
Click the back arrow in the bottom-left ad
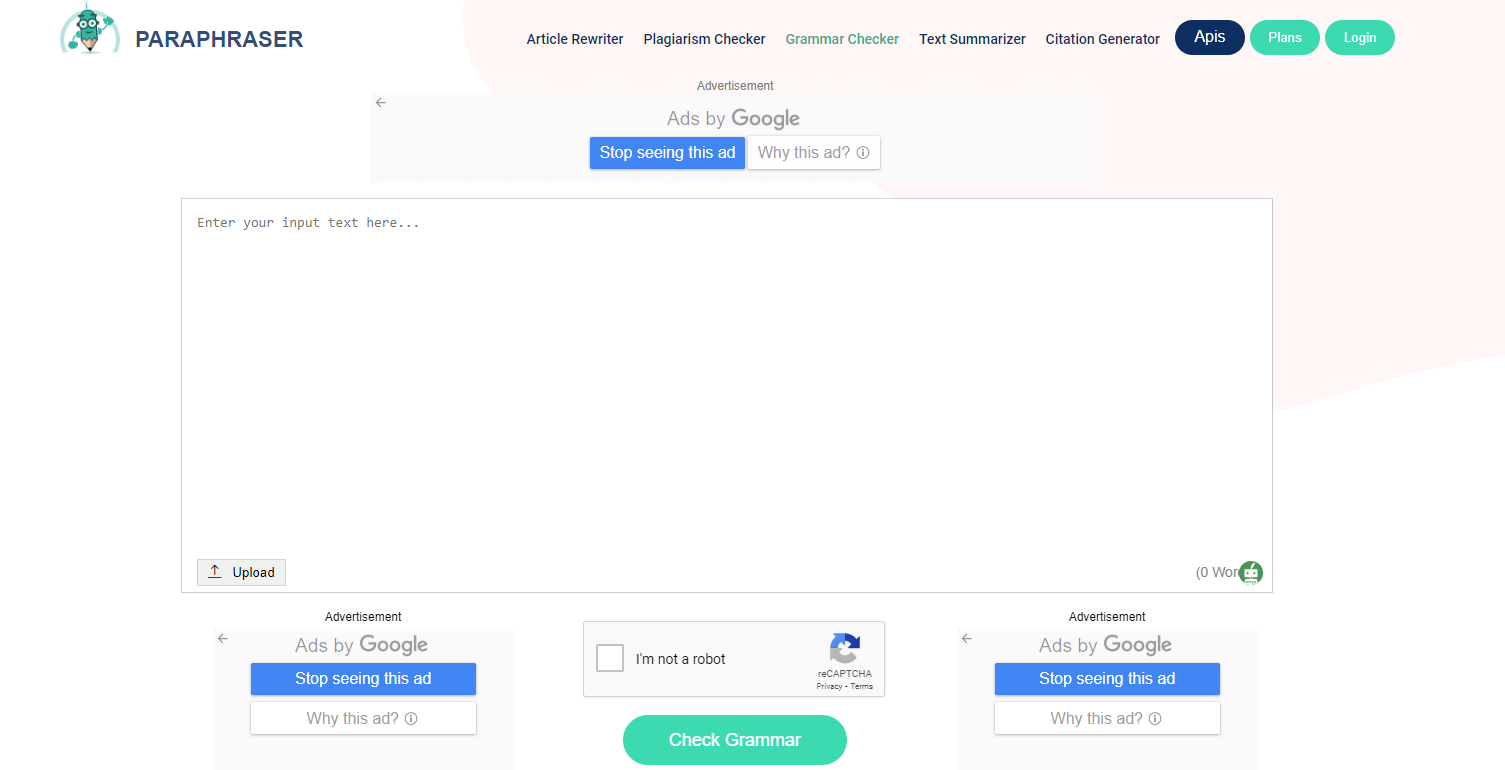(223, 638)
